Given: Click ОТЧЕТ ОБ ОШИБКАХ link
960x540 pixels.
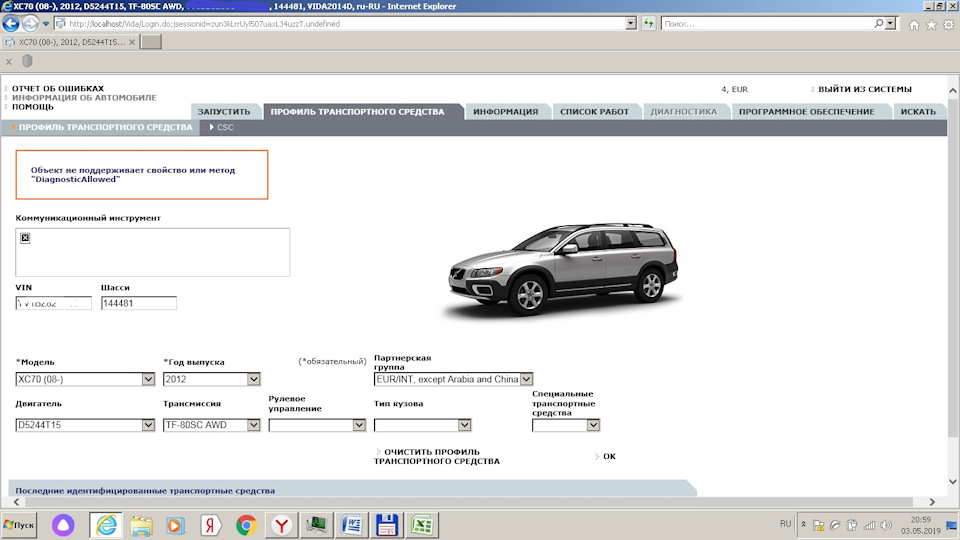Looking at the screenshot, I should pos(58,88).
